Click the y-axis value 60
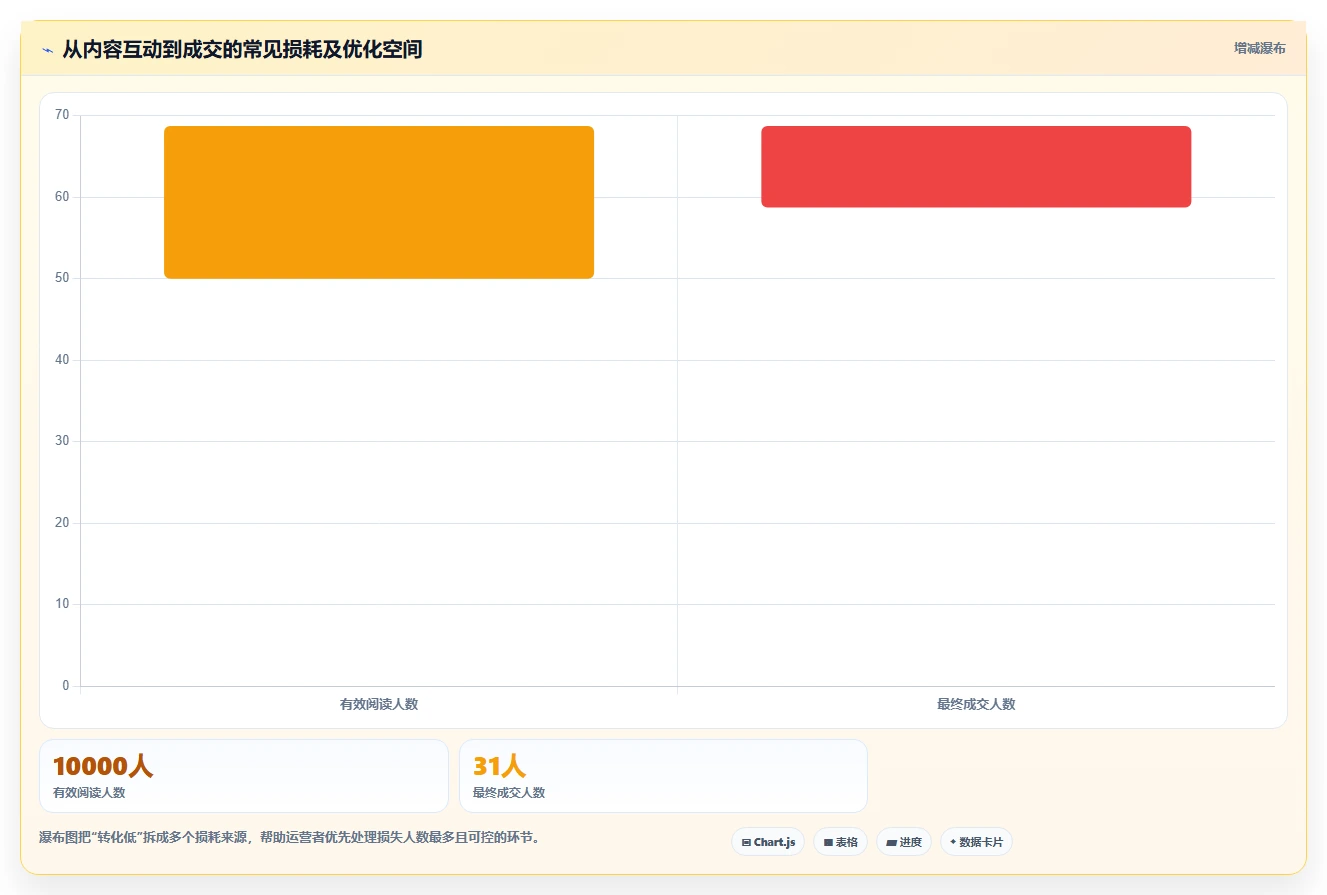 62,197
